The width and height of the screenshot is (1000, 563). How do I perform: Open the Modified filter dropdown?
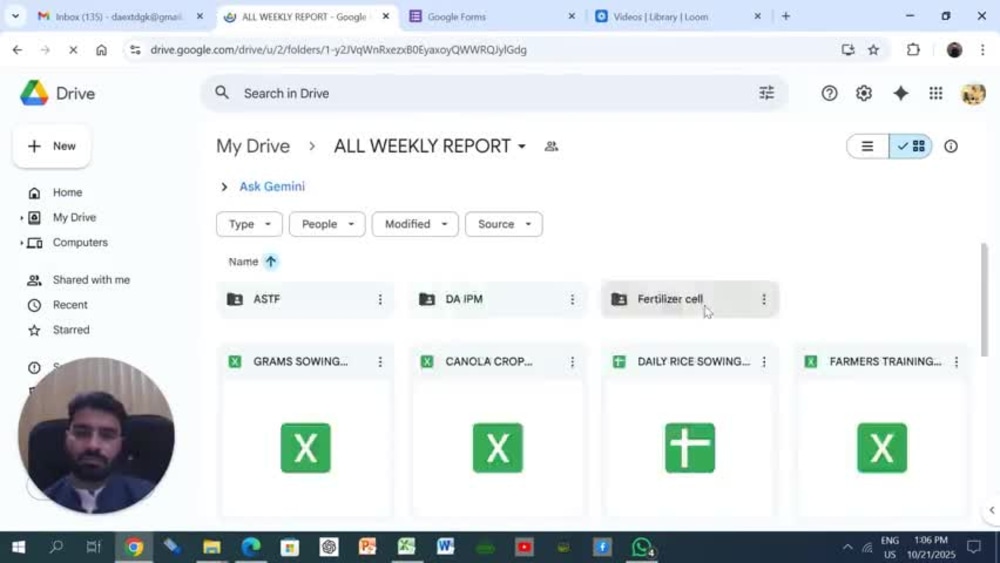(x=415, y=224)
